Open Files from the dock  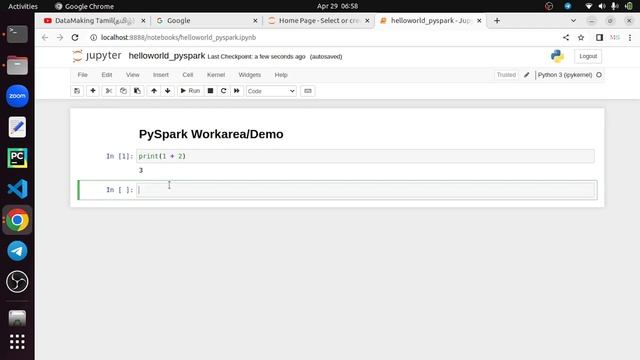17,65
